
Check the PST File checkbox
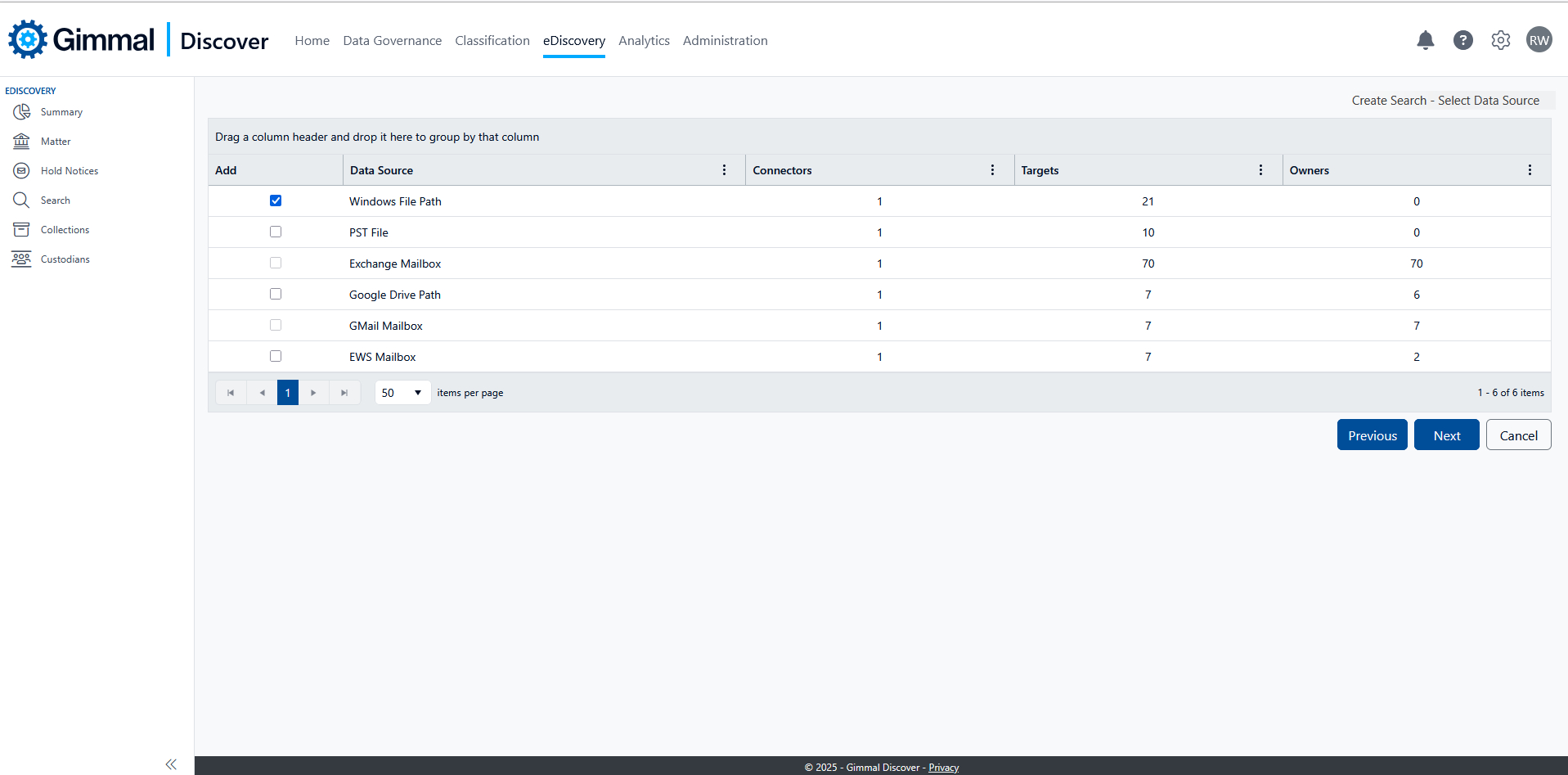click(276, 232)
